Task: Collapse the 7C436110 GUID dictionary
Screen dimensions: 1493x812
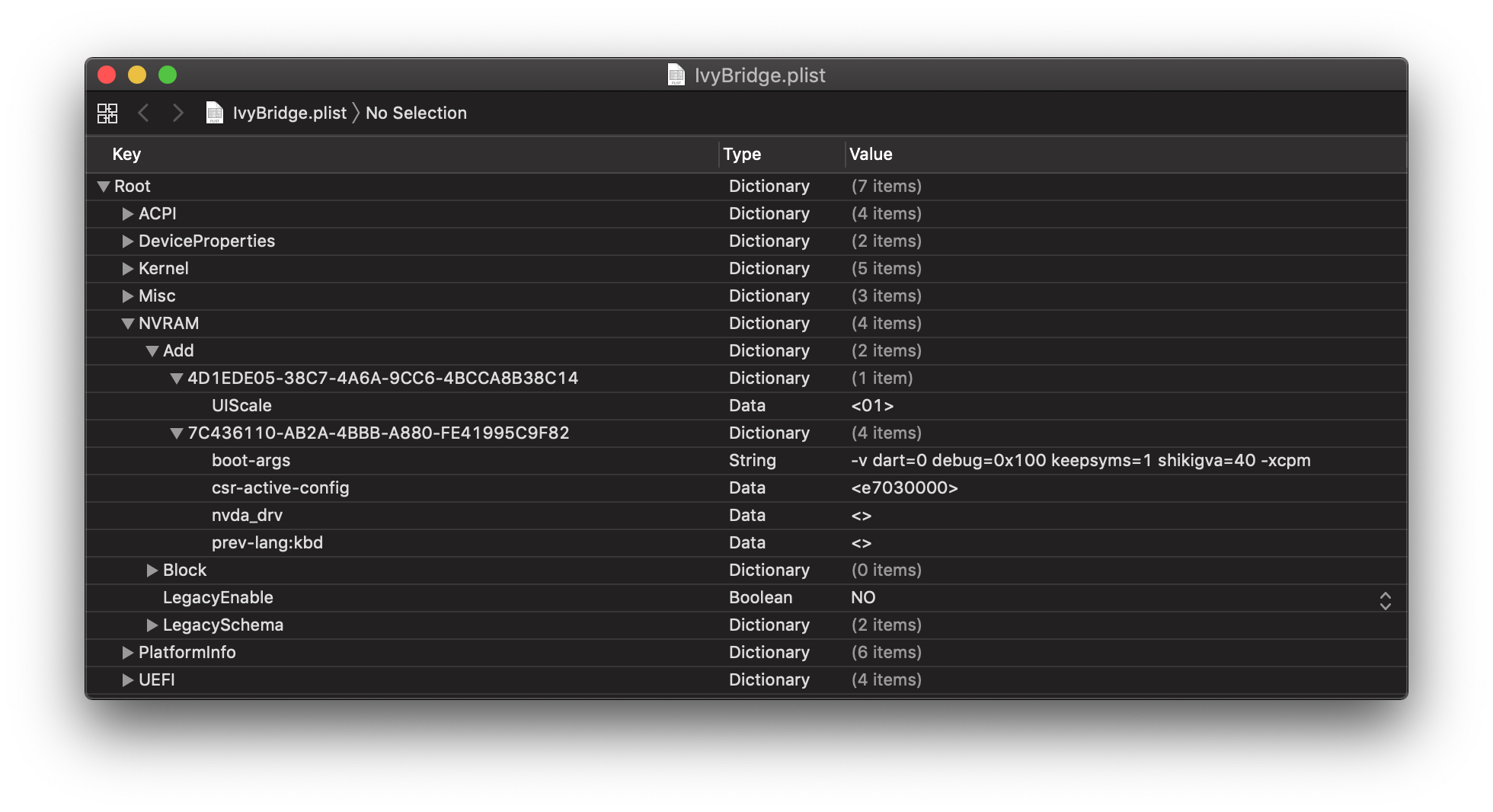Action: [x=177, y=433]
